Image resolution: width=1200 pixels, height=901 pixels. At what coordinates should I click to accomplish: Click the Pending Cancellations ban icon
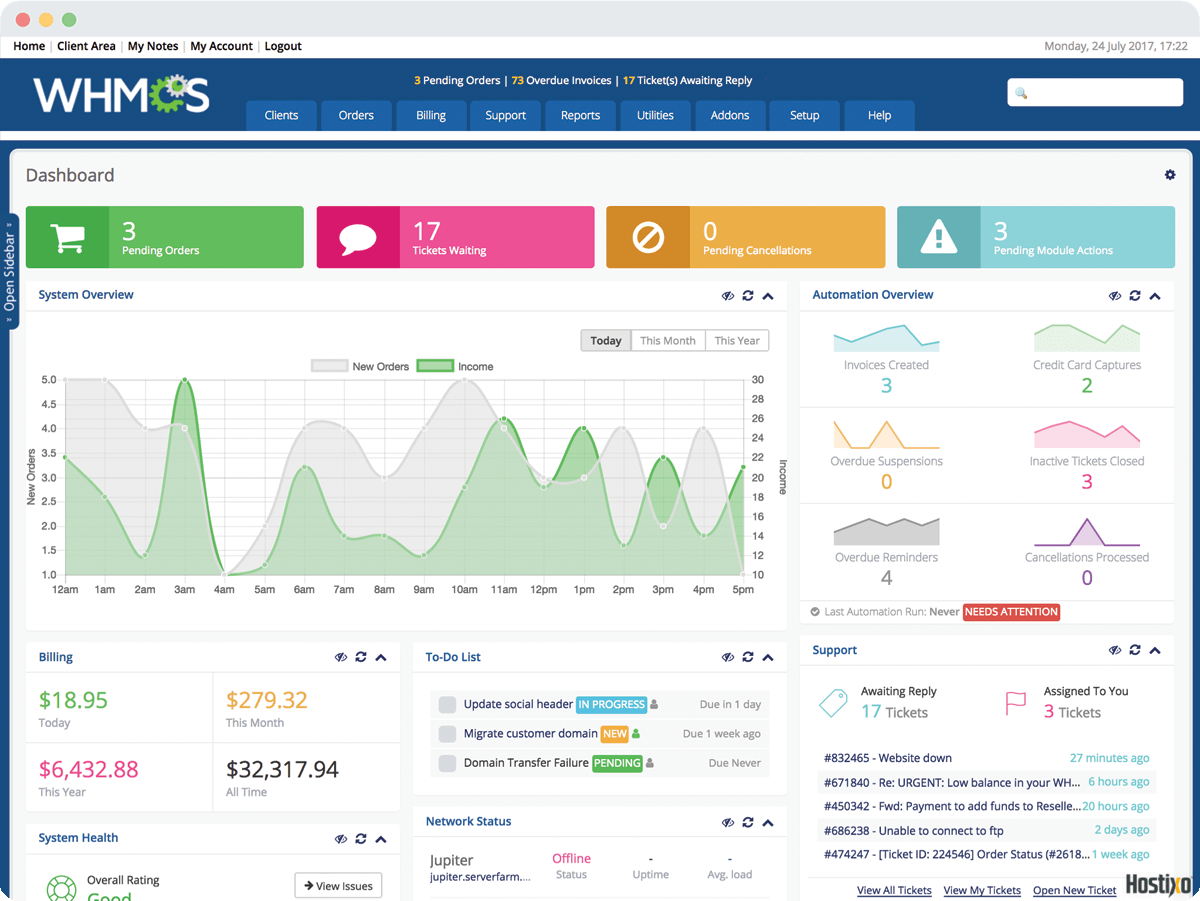coord(648,238)
